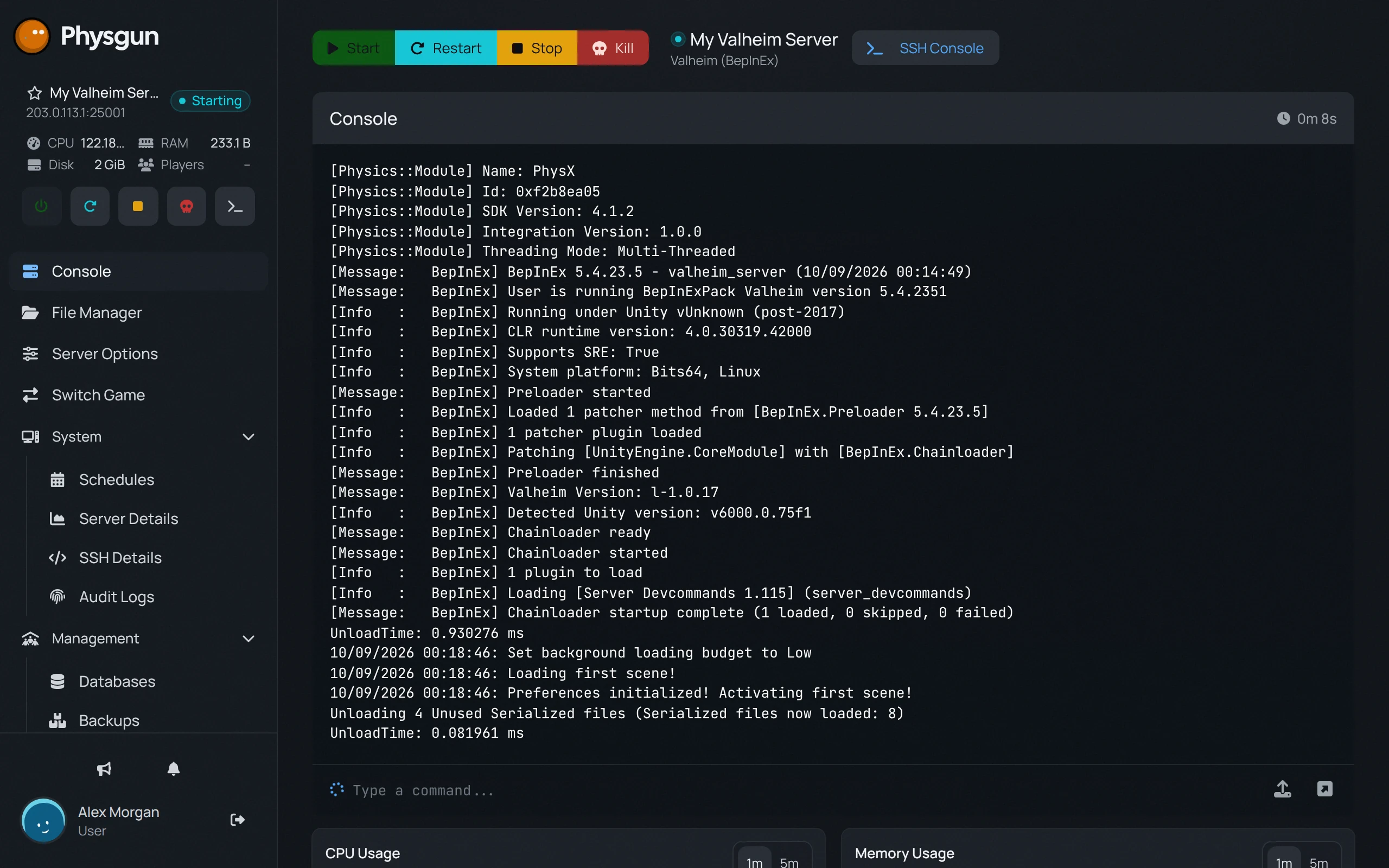Click Alex Morgan's avatar image
The image size is (1389, 868).
tap(43, 821)
